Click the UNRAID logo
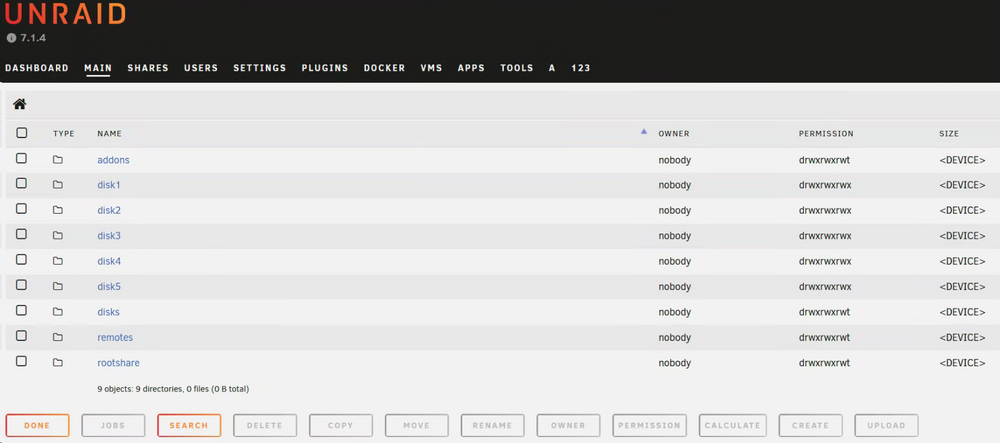The height and width of the screenshot is (443, 1000). 65,14
